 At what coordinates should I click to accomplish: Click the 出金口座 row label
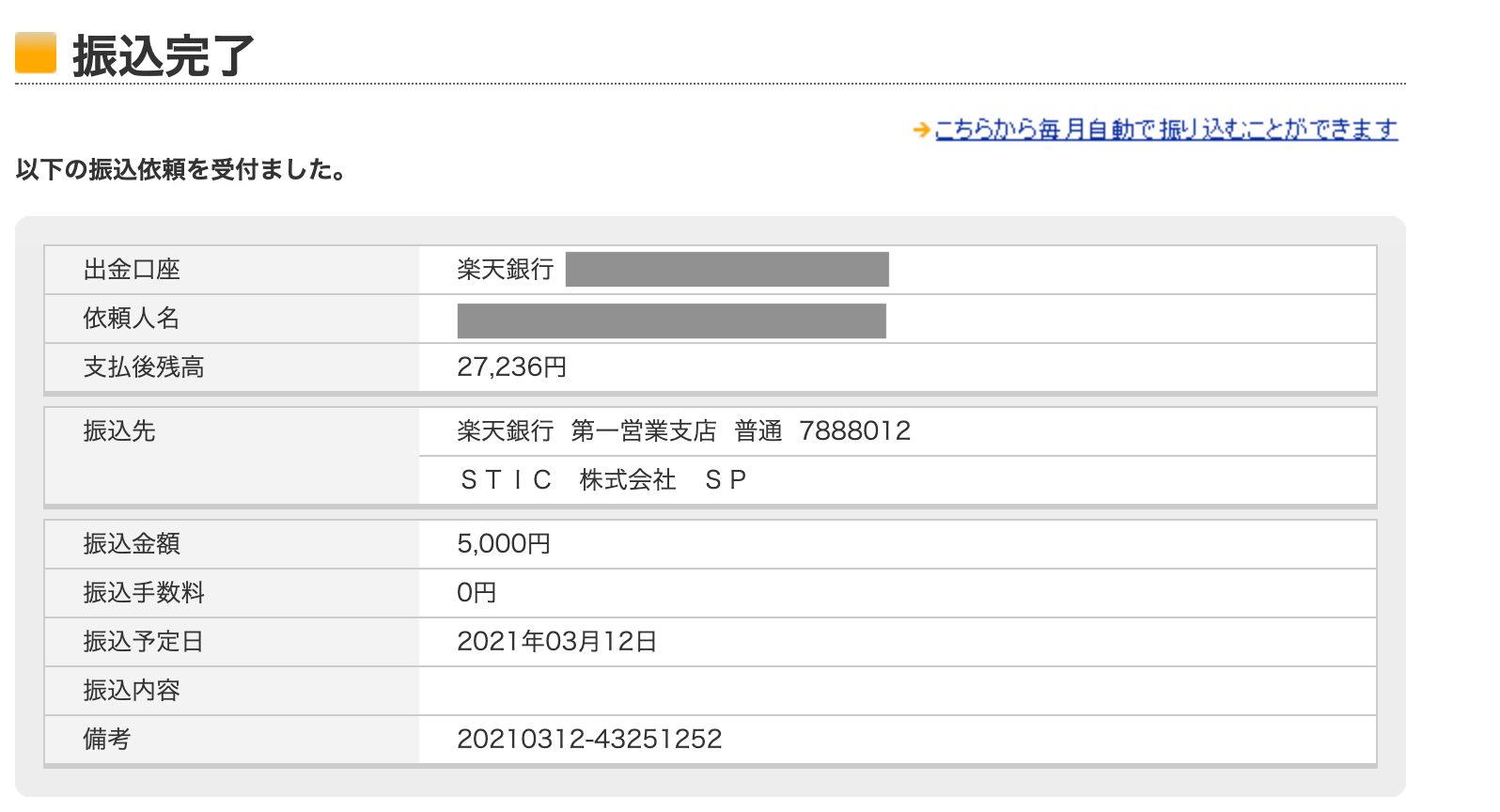(x=132, y=270)
